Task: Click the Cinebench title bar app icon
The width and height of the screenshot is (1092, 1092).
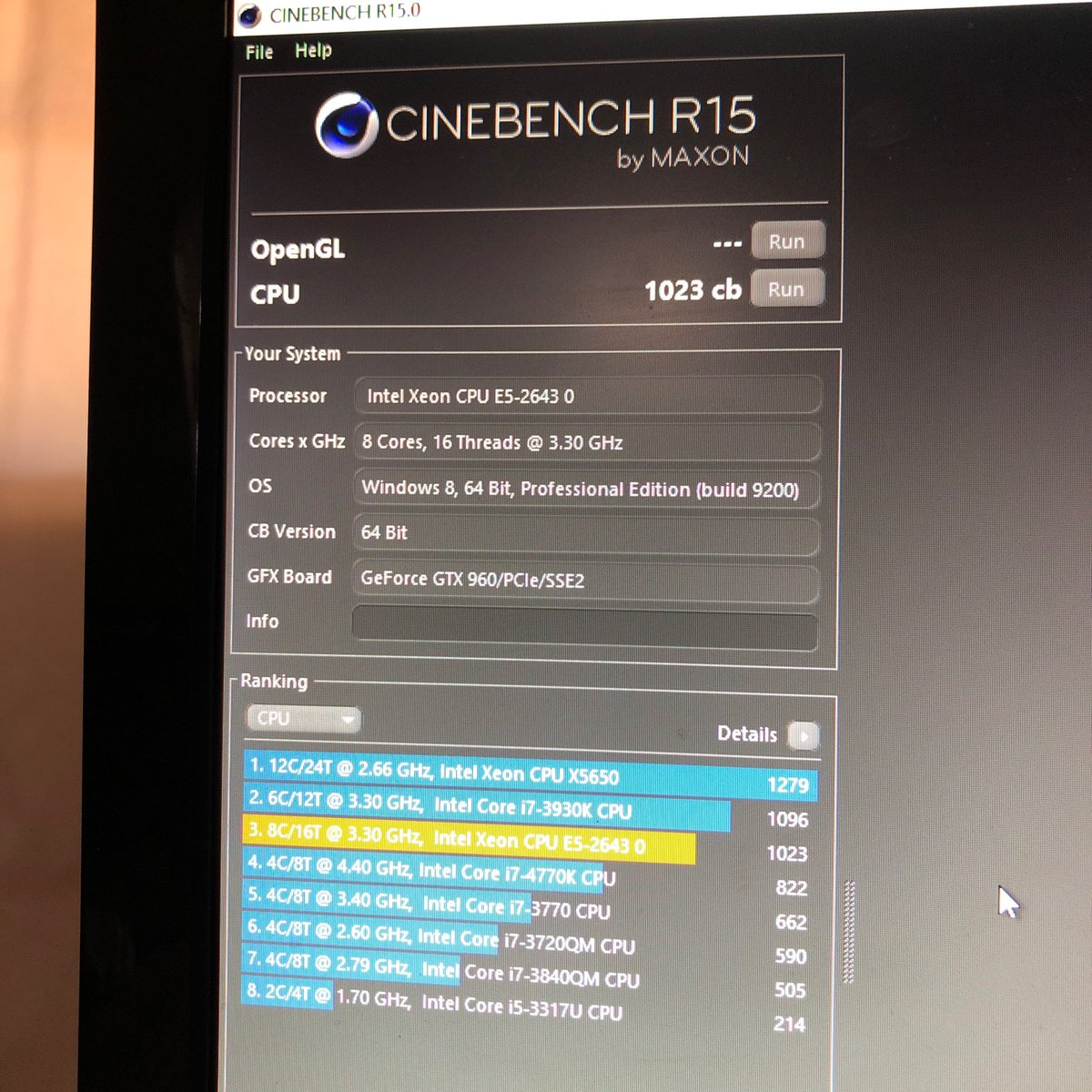Action: (x=249, y=15)
